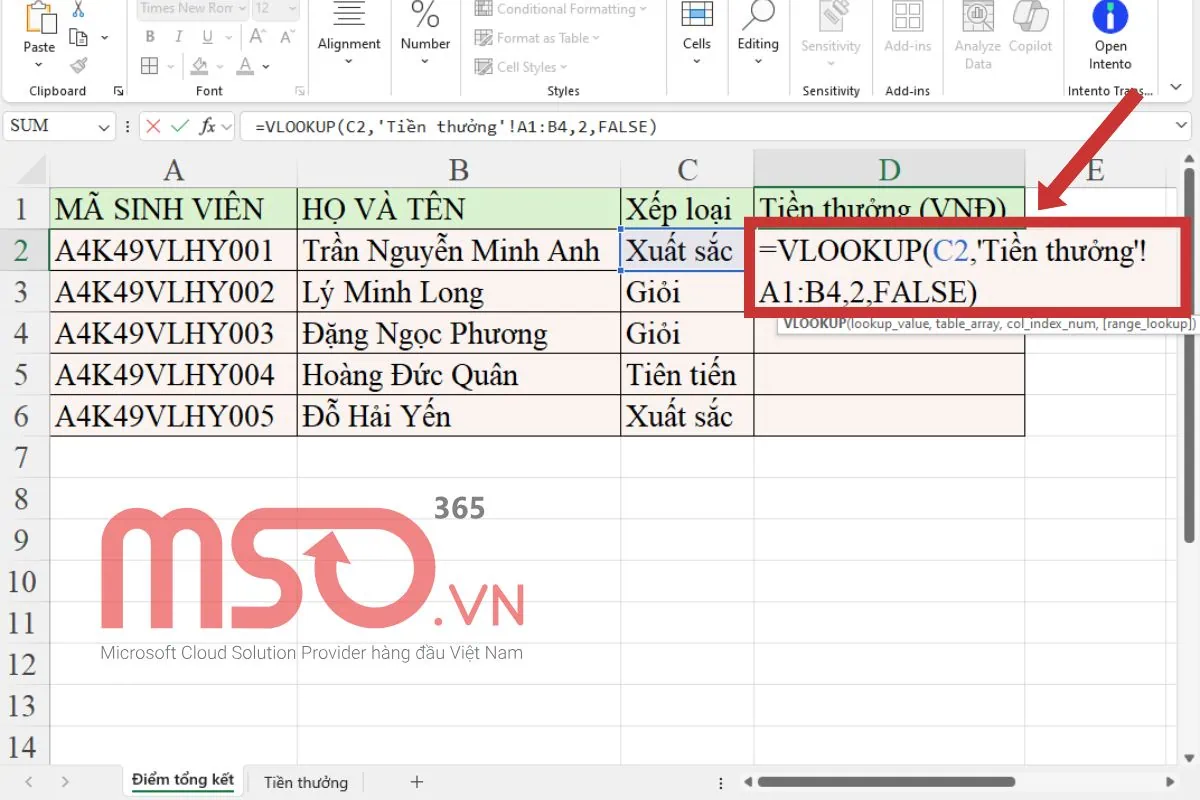This screenshot has height=800, width=1200.
Task: Switch to the Tiền thưởng sheet tab
Action: point(304,781)
